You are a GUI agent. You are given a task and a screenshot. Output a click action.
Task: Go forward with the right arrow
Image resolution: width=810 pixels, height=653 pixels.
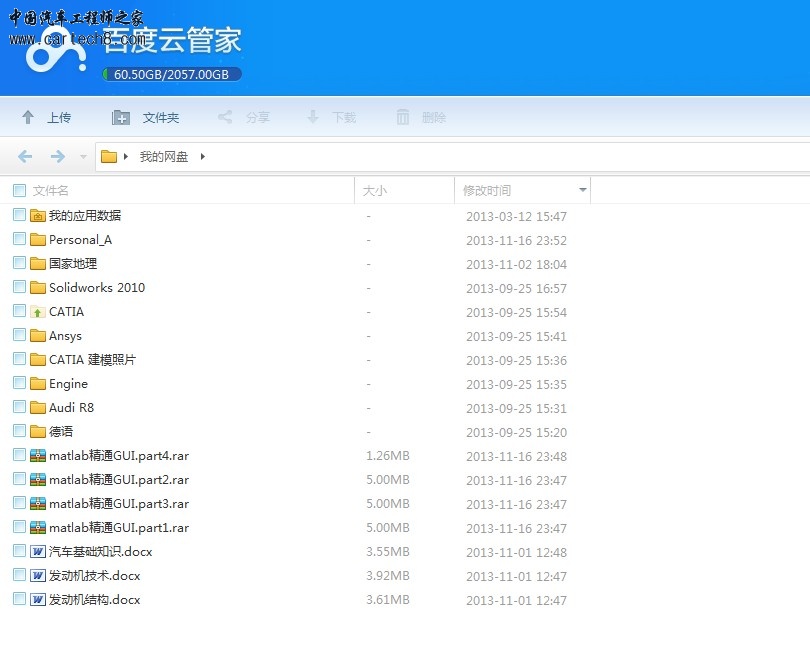(58, 156)
